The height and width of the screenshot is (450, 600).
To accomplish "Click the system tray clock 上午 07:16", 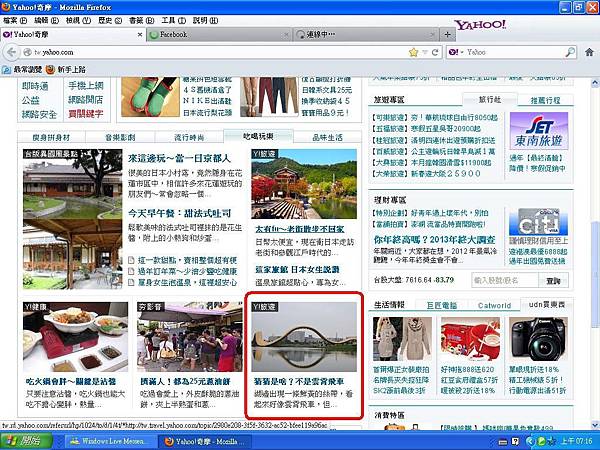I will (x=577, y=441).
